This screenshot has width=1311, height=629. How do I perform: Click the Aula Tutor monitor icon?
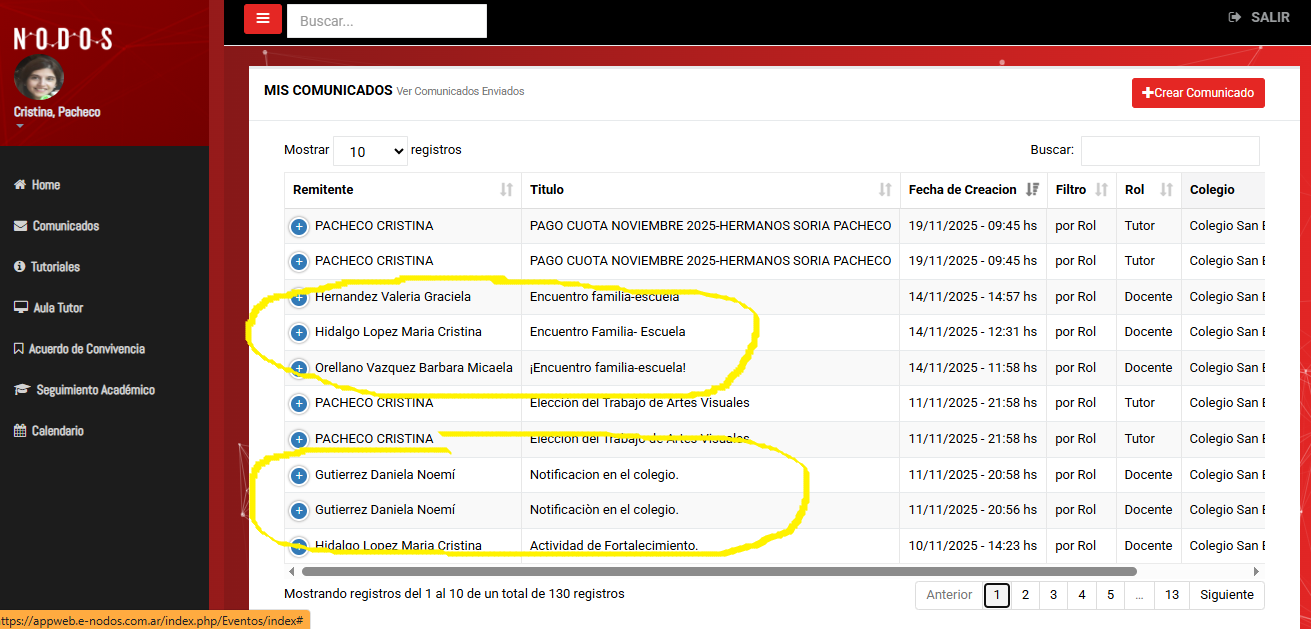pyautogui.click(x=20, y=308)
